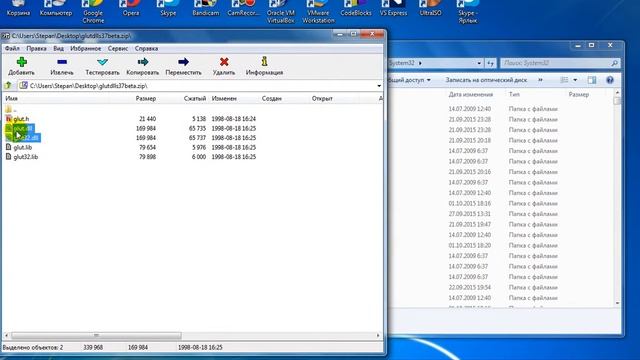Open the Корзина desktop icon
The width and height of the screenshot is (640, 360).
[18, 8]
